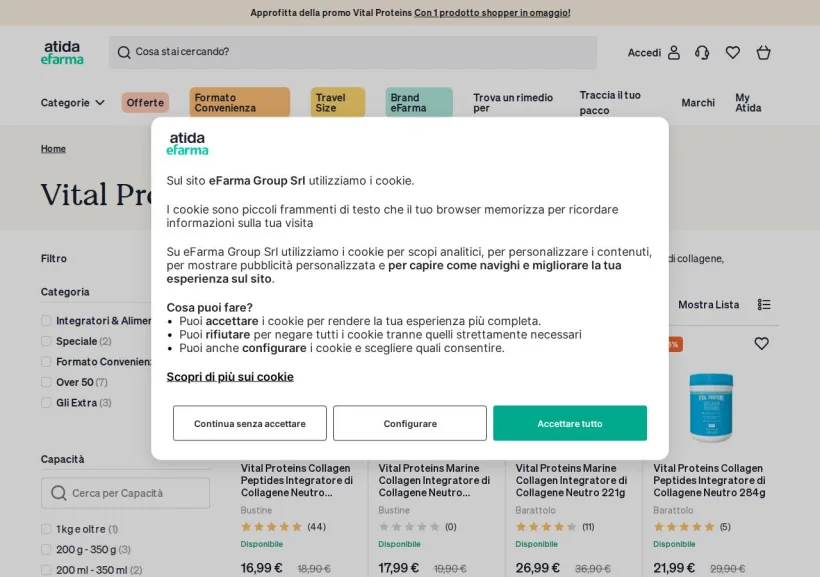Add the 284g product to favorites
The height and width of the screenshot is (577, 820).
[x=761, y=344]
